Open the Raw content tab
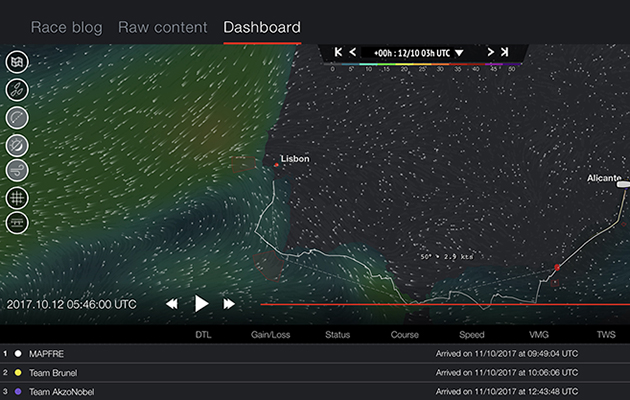 coord(162,27)
